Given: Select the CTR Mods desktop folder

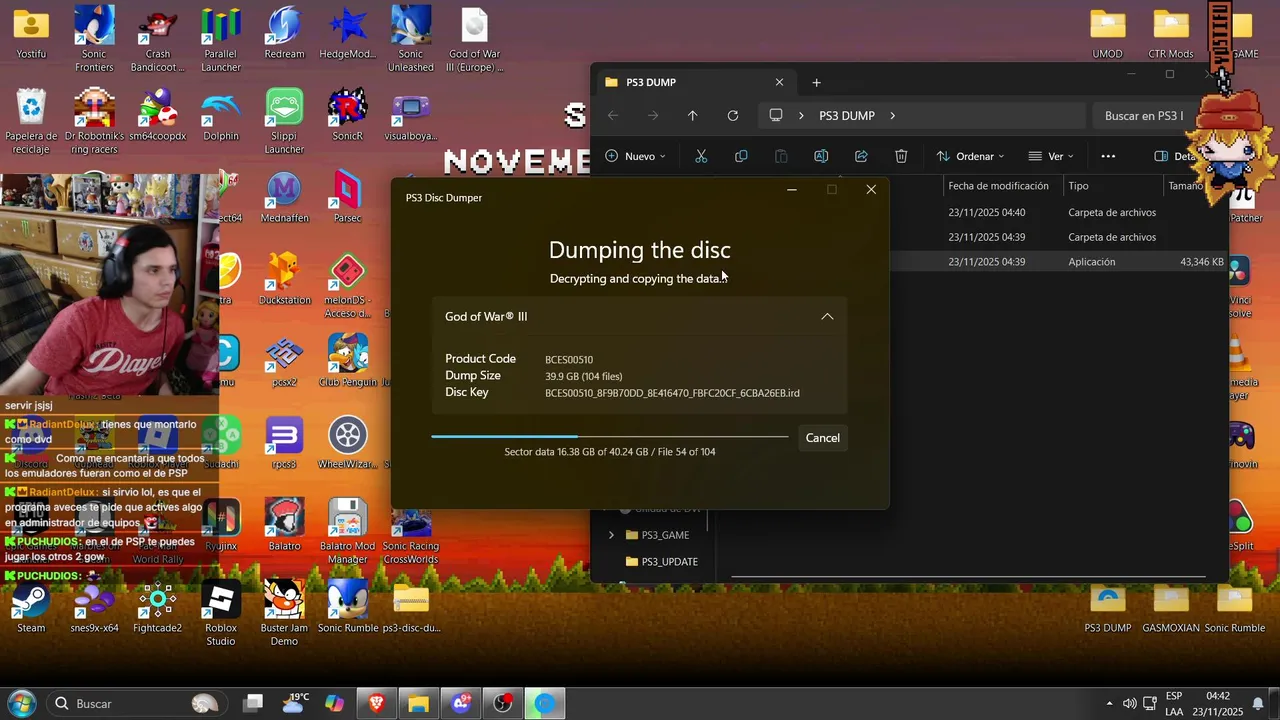Looking at the screenshot, I should (1171, 35).
